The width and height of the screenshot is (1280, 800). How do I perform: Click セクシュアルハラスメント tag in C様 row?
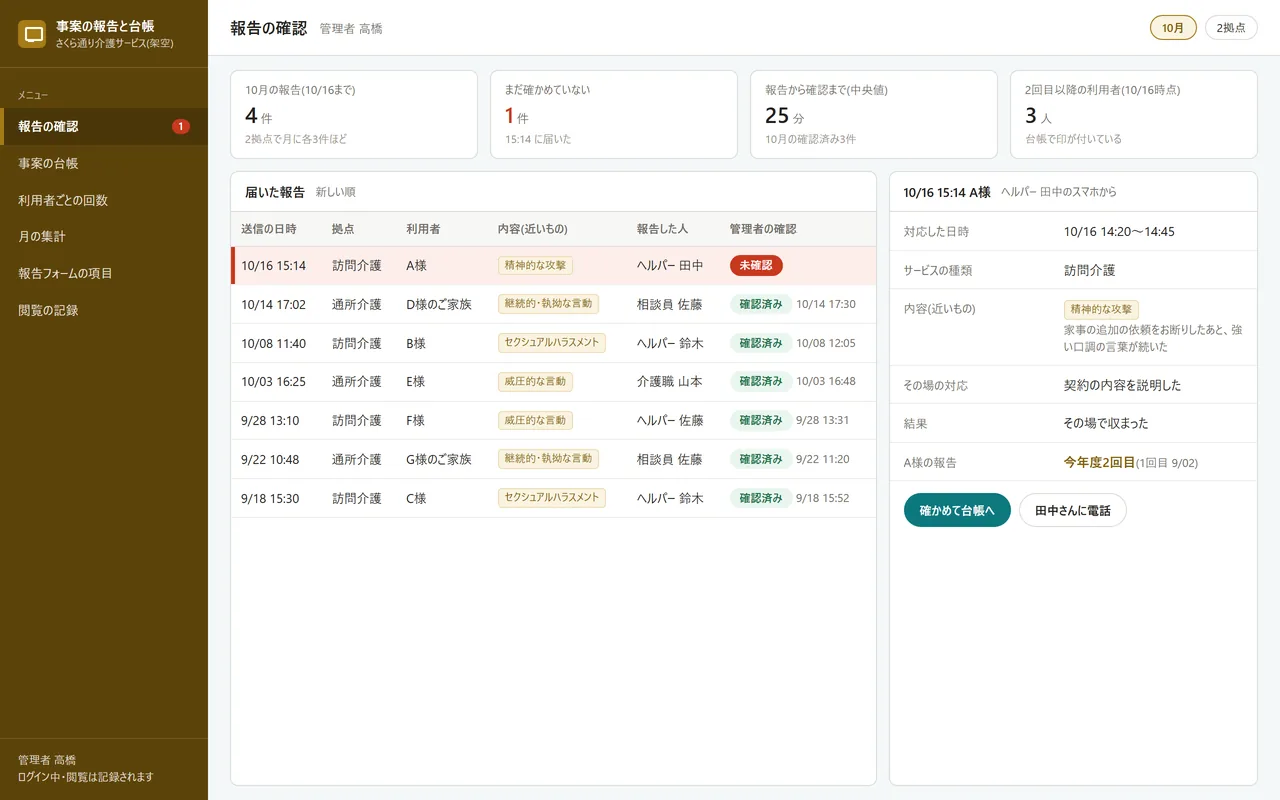(x=552, y=497)
